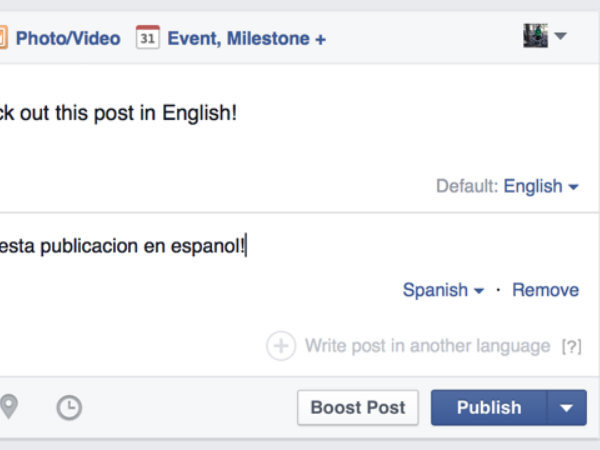Click the circled plus icon
Image resolution: width=600 pixels, height=450 pixels.
(281, 346)
